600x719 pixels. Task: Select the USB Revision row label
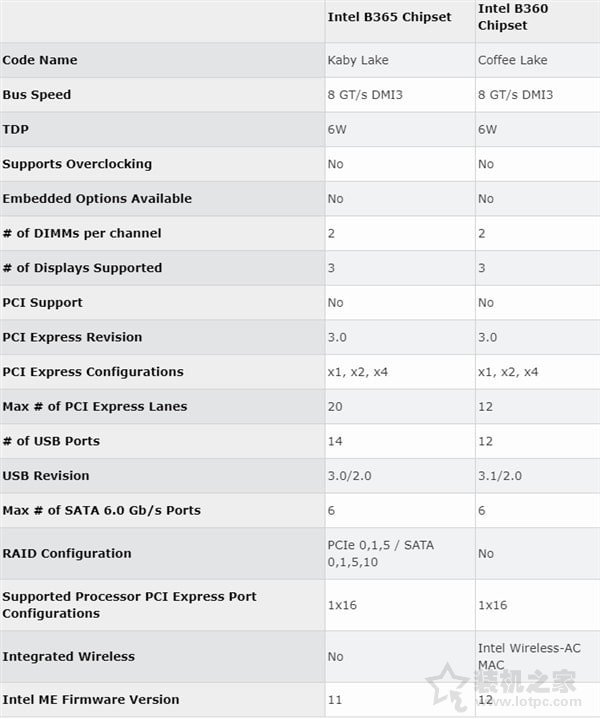coord(46,475)
